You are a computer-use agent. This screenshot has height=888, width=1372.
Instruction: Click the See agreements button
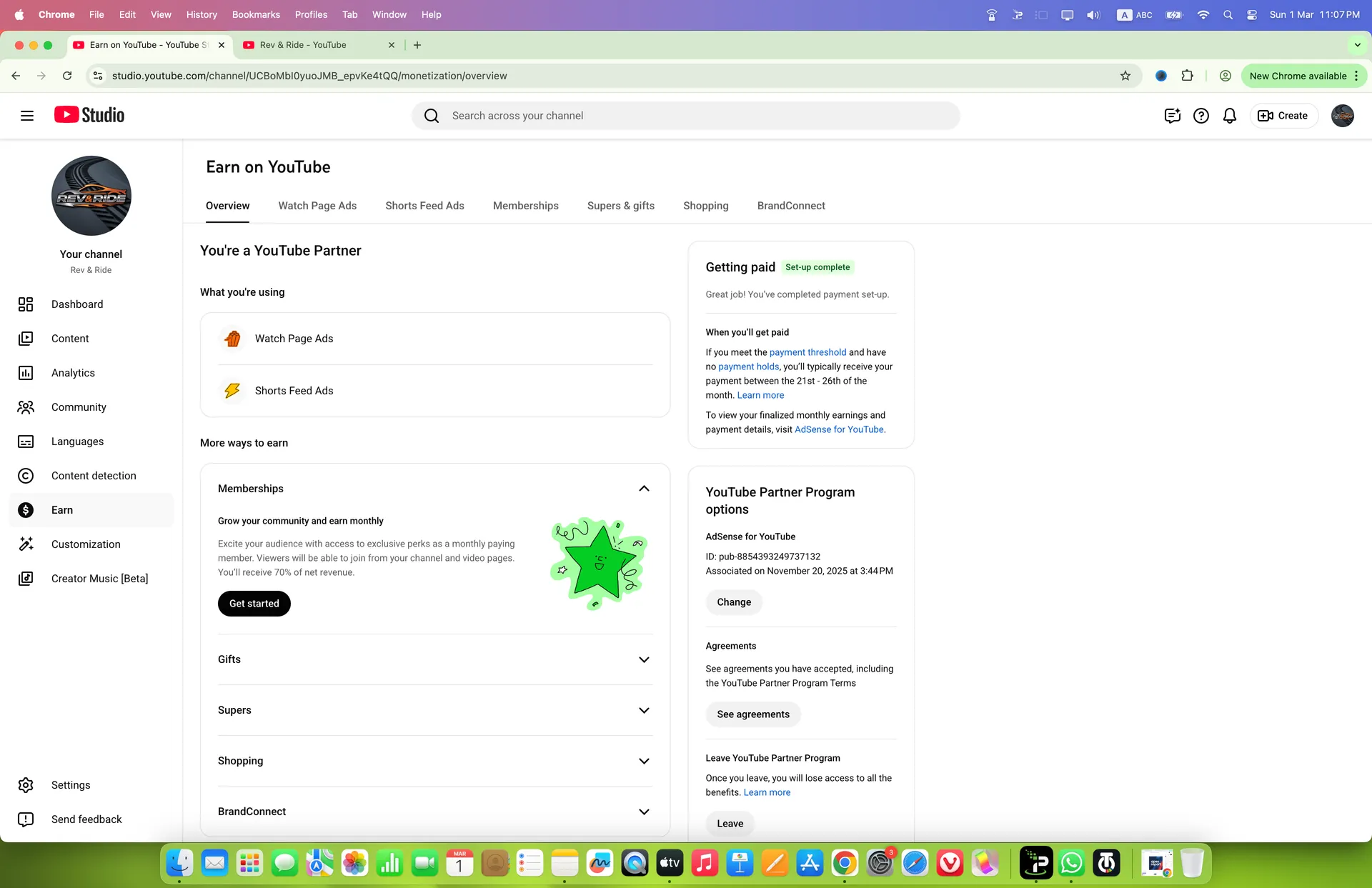coord(753,714)
